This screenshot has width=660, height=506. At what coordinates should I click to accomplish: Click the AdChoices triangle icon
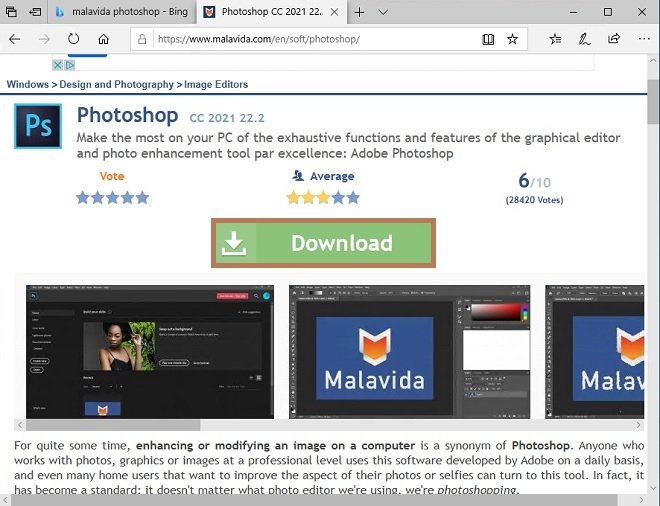pyautogui.click(x=70, y=65)
